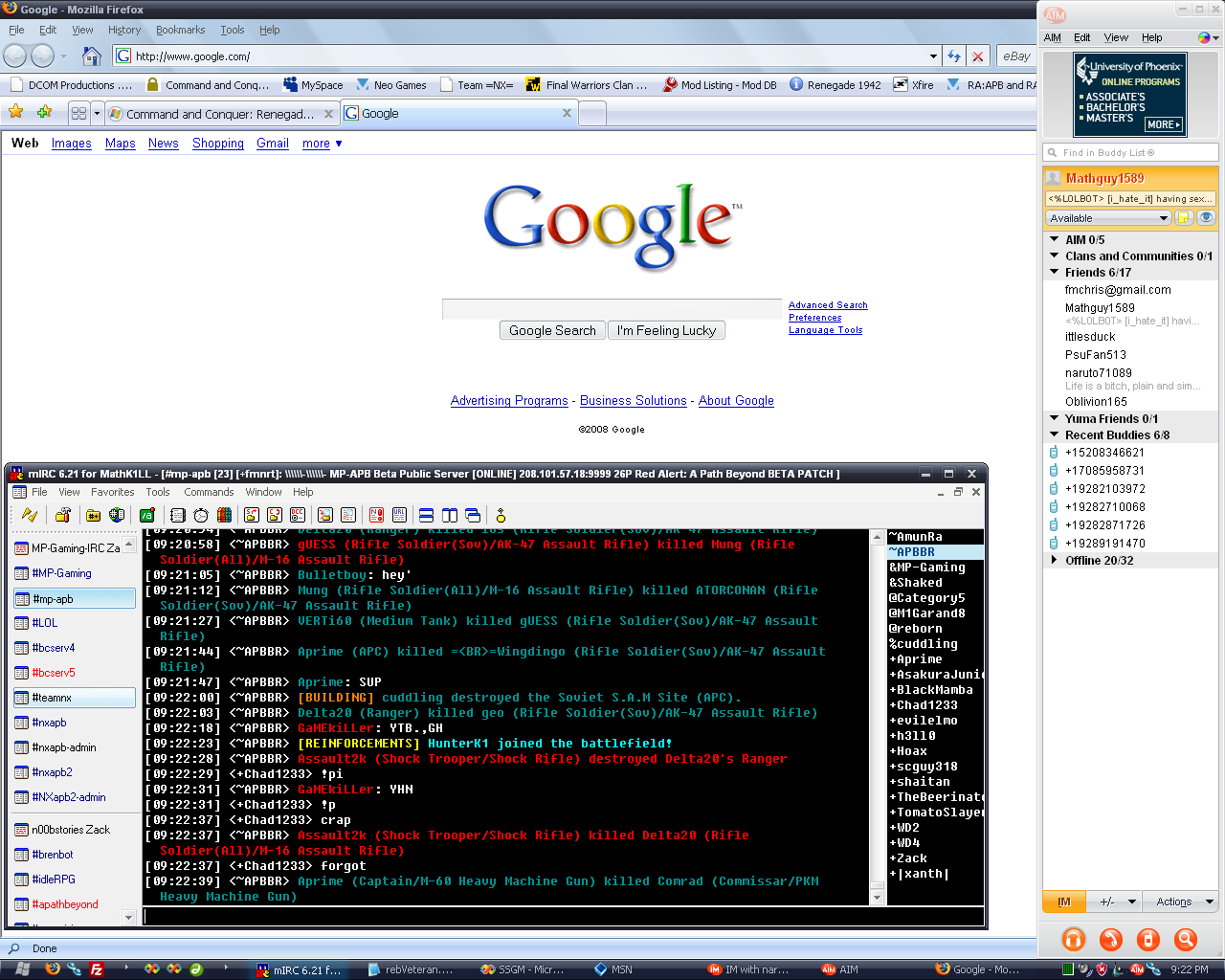
Task: Open the Commands menu in mIRC
Action: pos(209,492)
